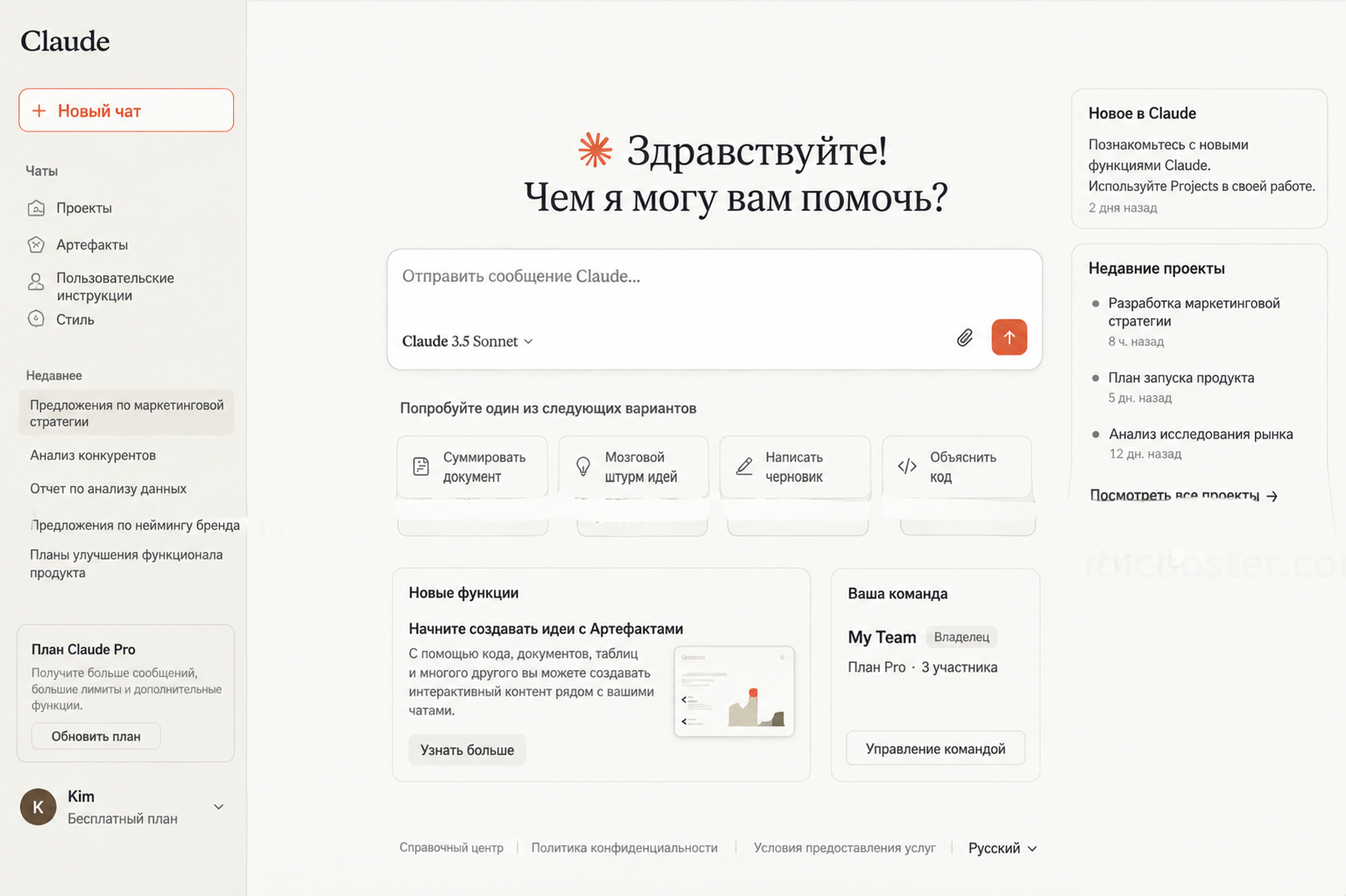The height and width of the screenshot is (896, 1346).
Task: Open recent chat Предложения по неймингу бренда
Action: click(134, 525)
